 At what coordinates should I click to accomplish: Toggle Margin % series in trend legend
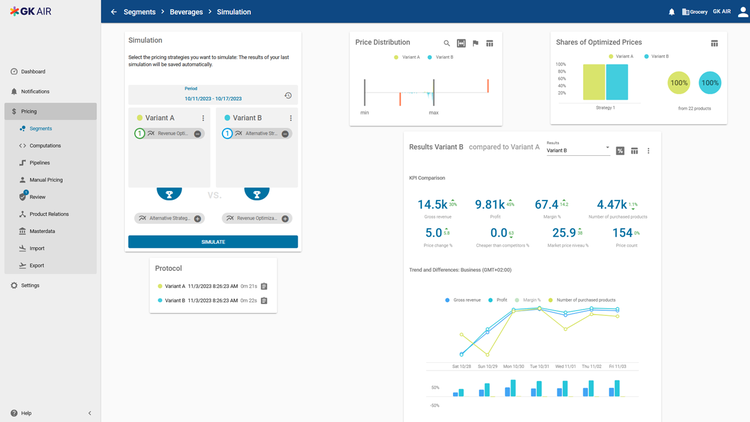[528, 300]
